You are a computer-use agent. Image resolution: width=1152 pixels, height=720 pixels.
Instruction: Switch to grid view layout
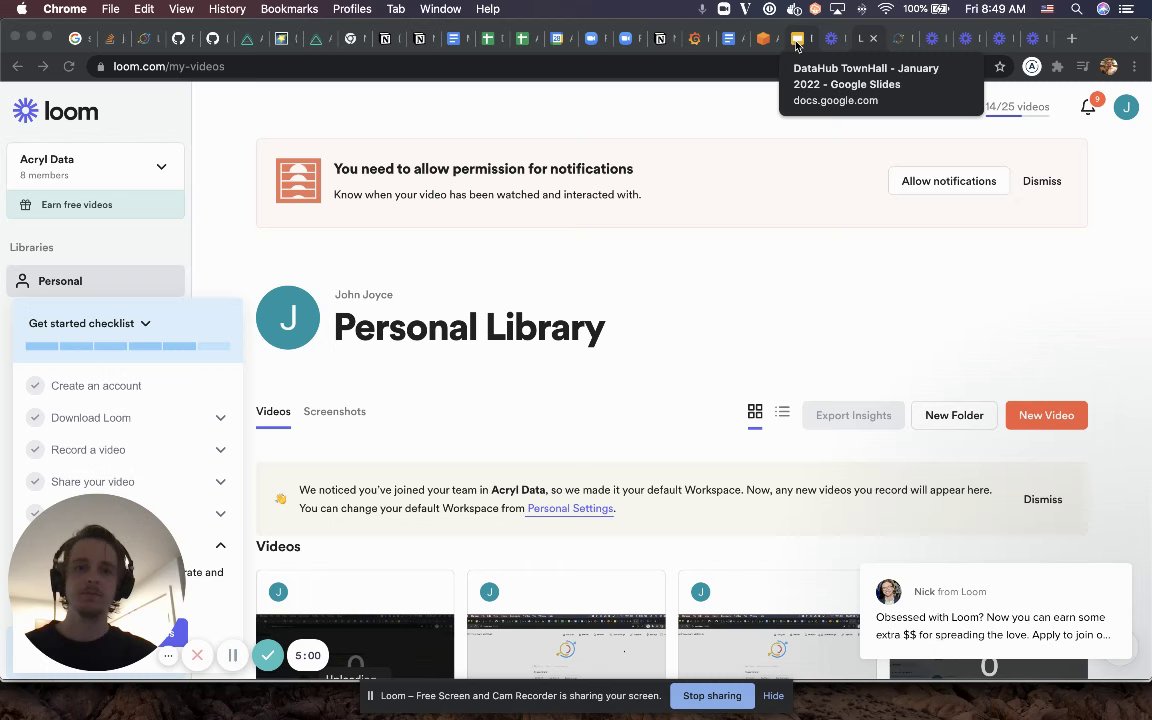(755, 411)
